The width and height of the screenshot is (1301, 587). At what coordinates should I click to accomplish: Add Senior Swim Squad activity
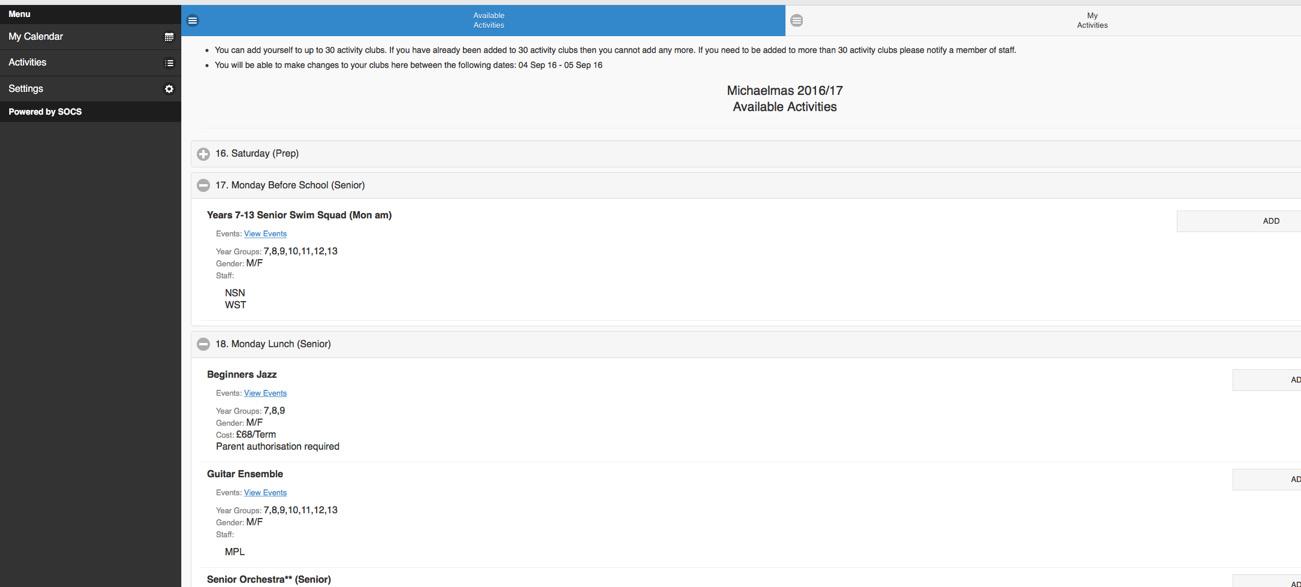click(1239, 221)
